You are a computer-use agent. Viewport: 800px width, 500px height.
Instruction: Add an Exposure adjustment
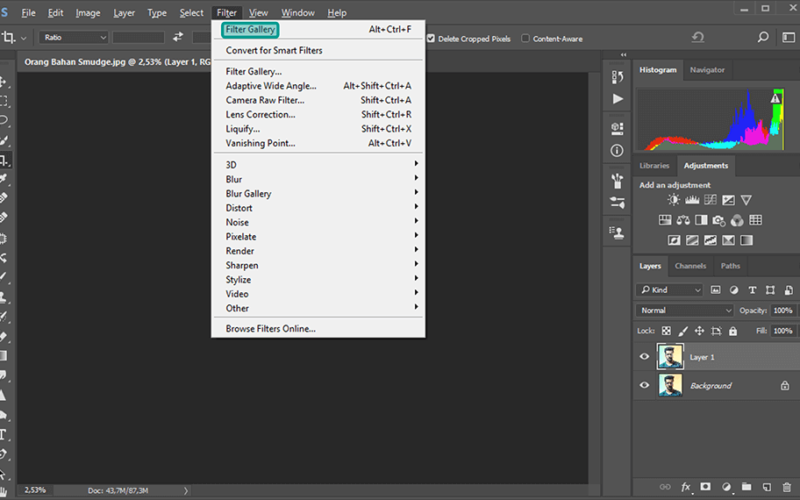(729, 200)
